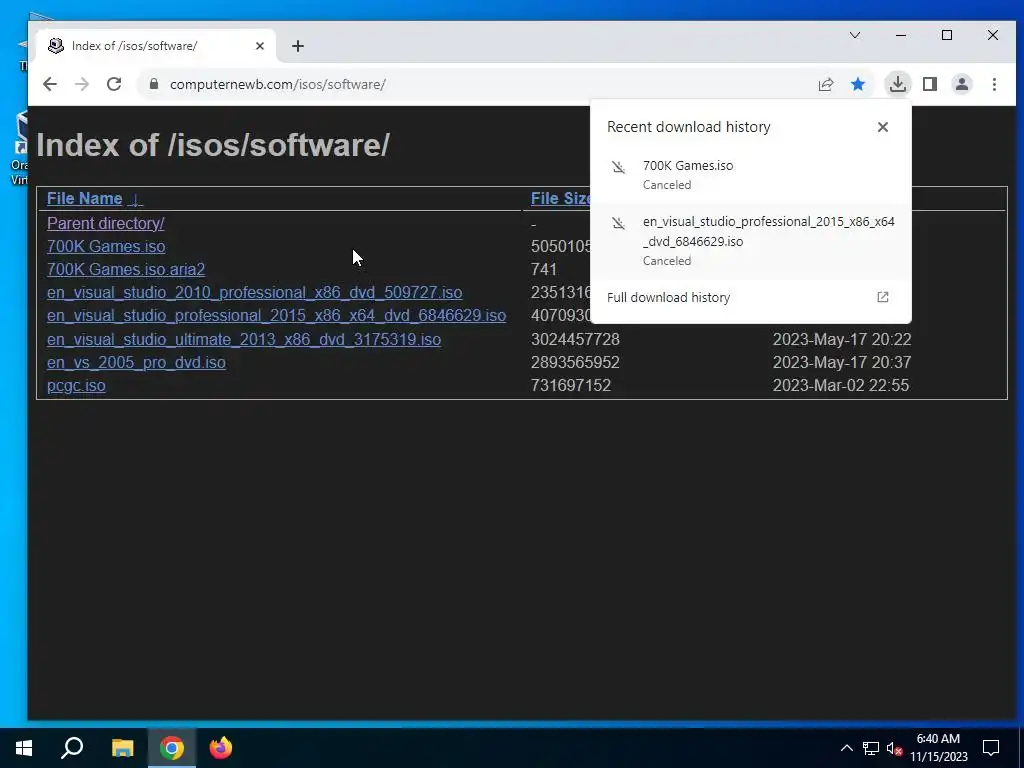Close the Index of /isos/software/ tab

click(x=260, y=46)
